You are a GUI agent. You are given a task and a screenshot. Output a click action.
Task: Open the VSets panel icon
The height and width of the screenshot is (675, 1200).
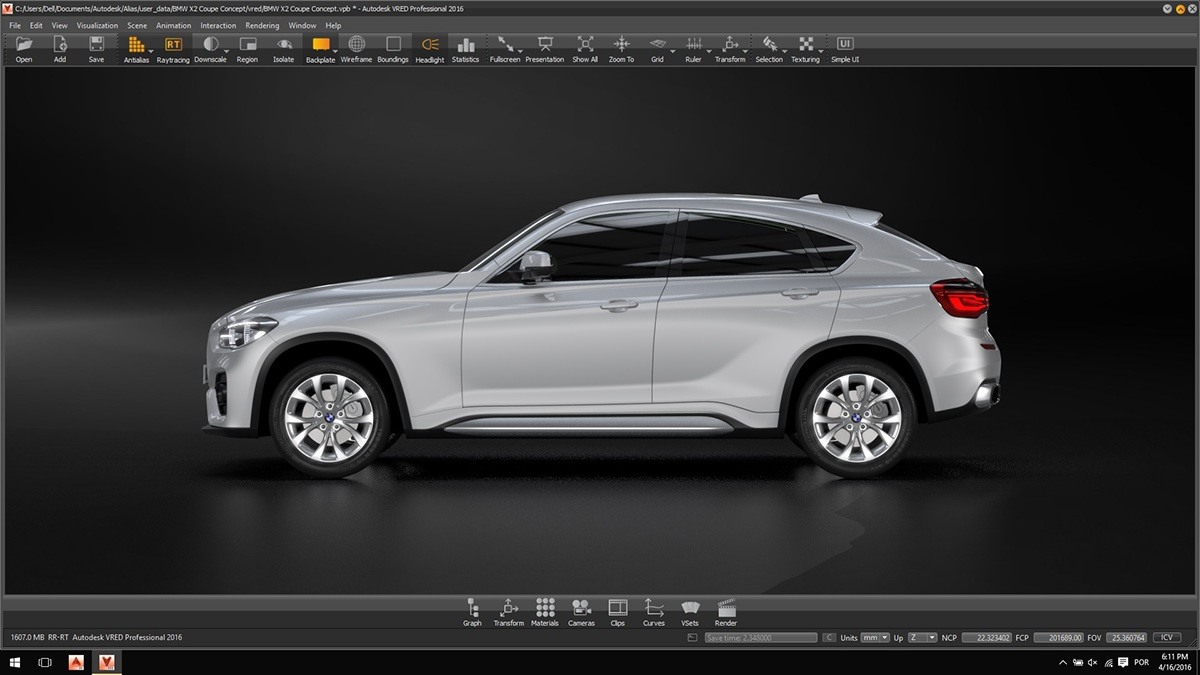pyautogui.click(x=690, y=608)
